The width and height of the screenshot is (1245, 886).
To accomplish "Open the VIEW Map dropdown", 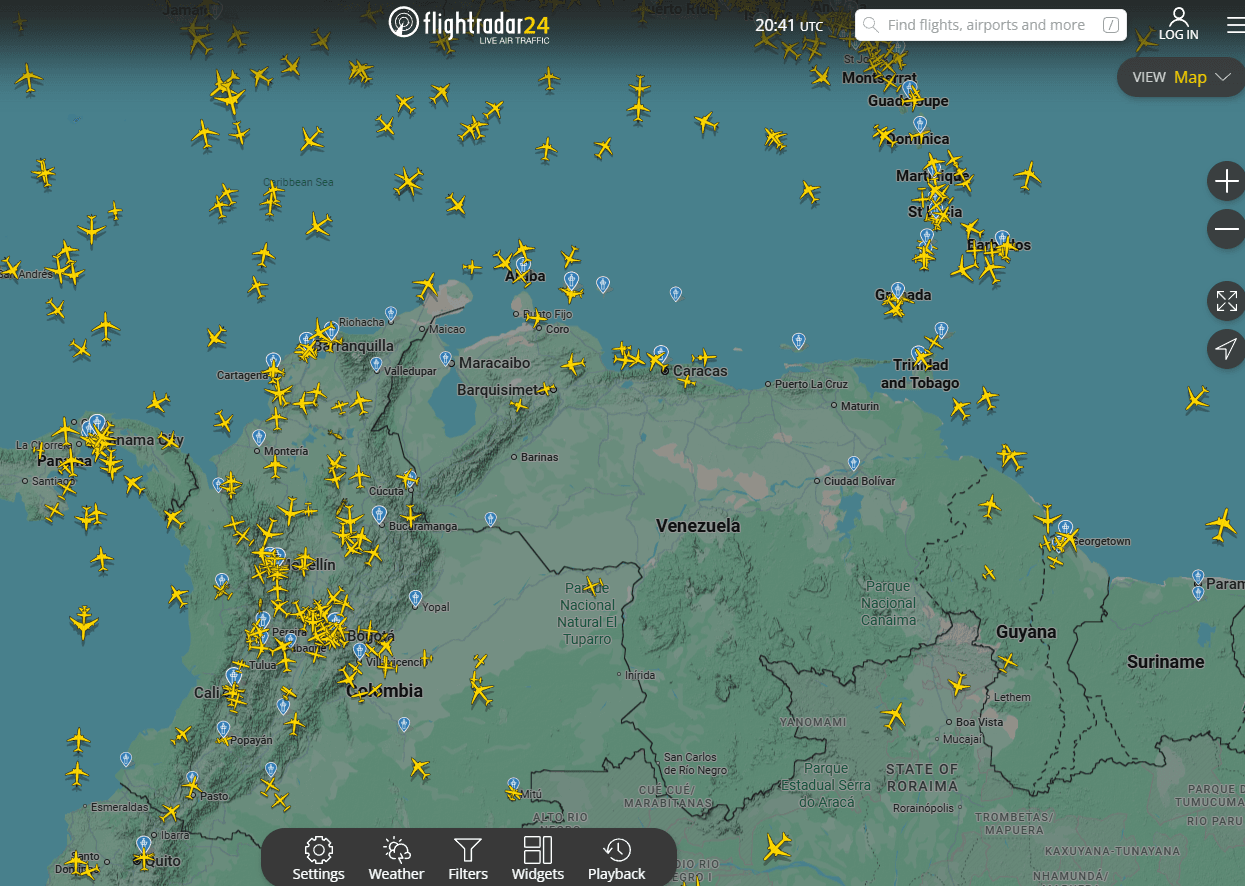I will pos(1182,77).
